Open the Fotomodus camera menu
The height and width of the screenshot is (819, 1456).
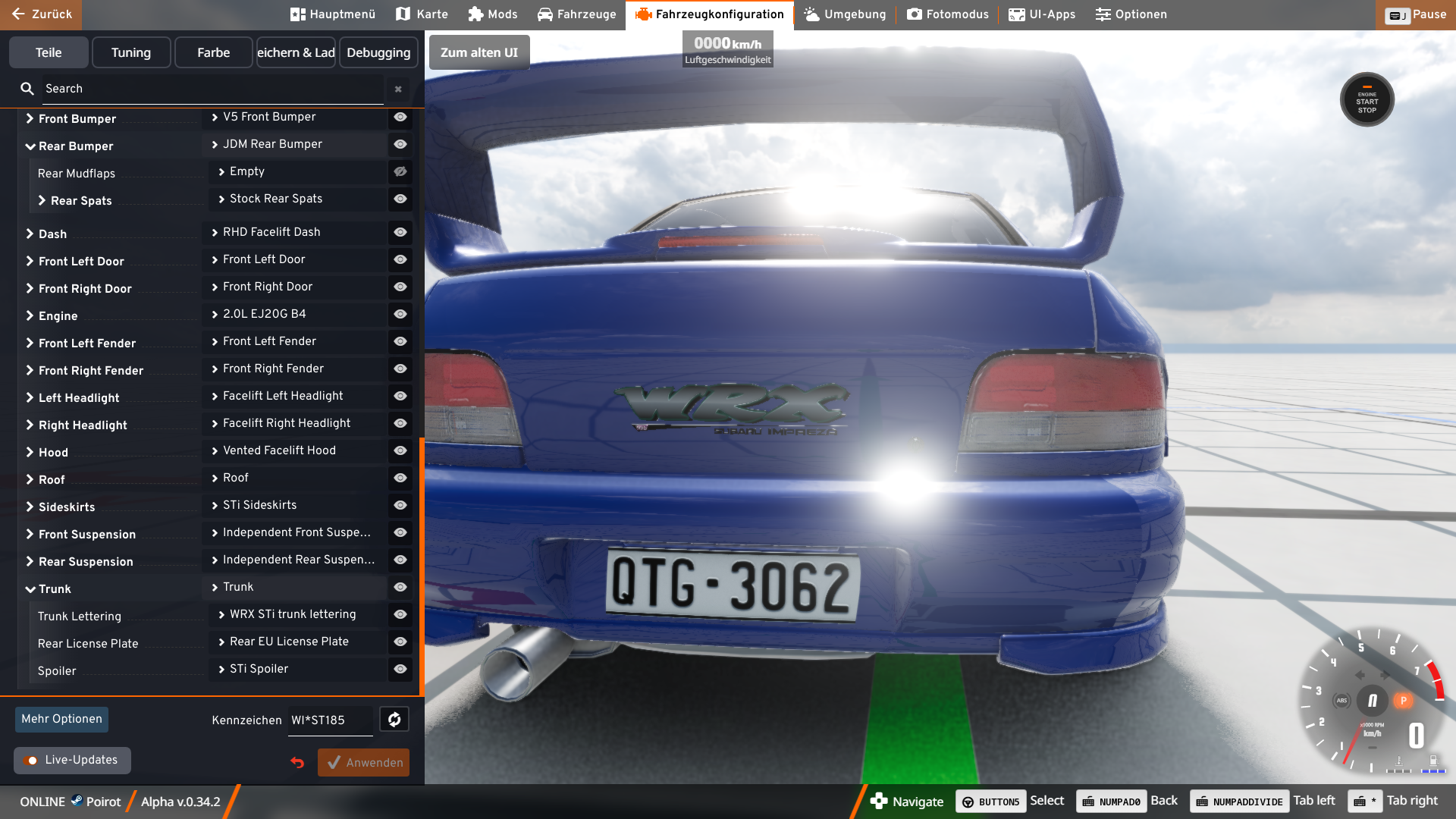[x=947, y=14]
